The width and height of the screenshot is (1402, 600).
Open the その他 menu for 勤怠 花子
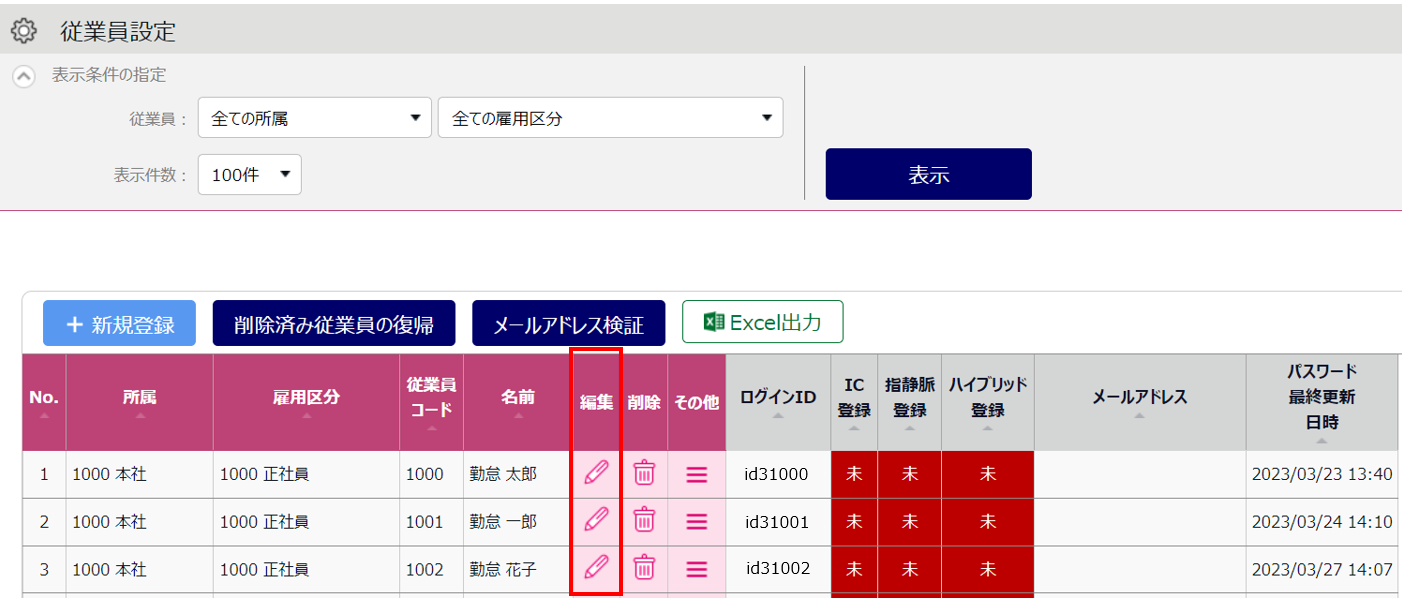click(x=697, y=569)
